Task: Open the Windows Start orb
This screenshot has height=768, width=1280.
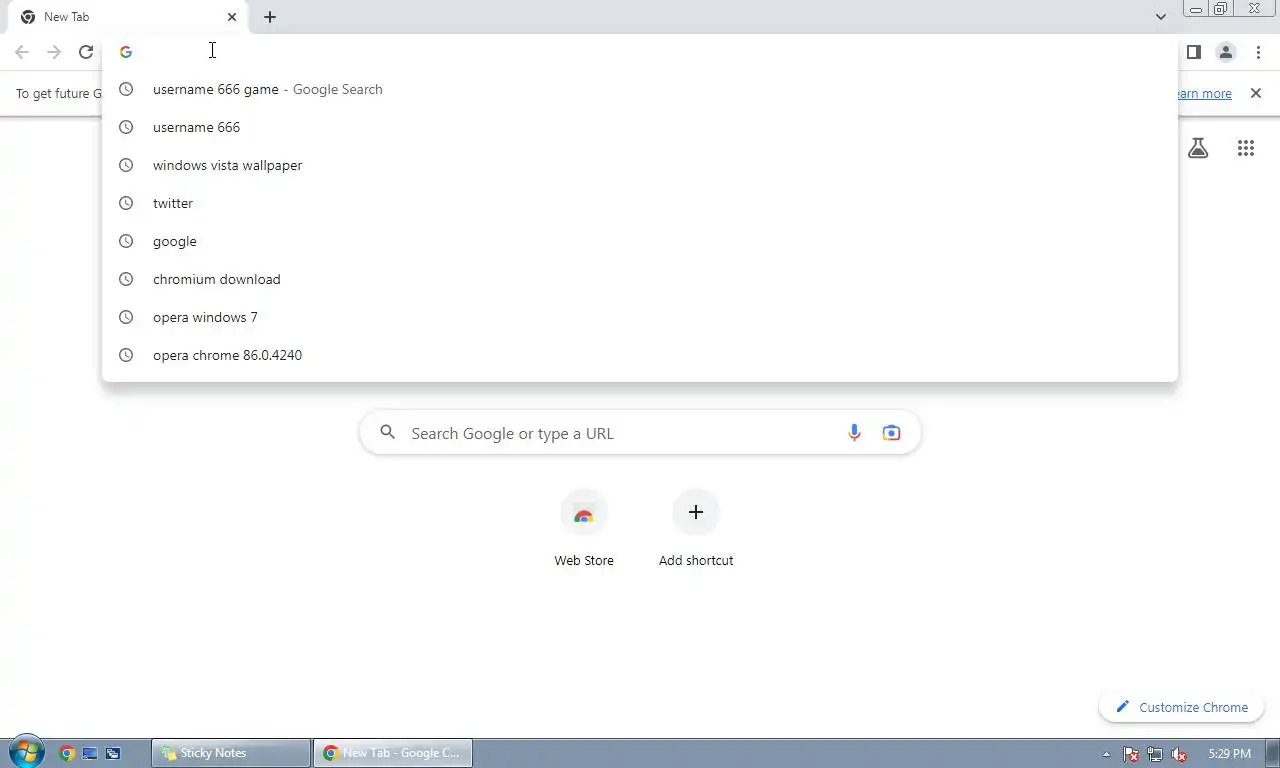Action: point(25,752)
